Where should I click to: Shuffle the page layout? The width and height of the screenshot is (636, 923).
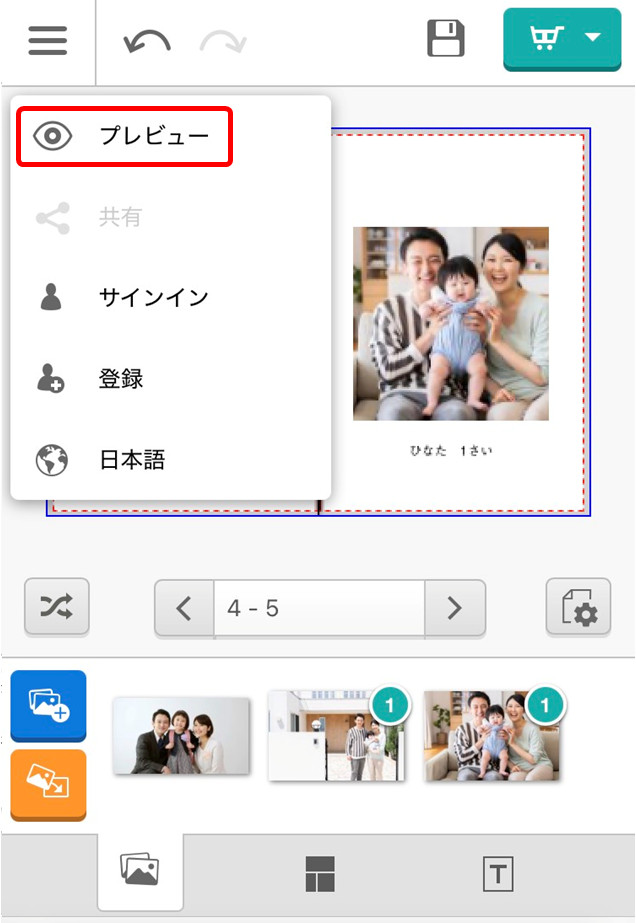click(57, 607)
